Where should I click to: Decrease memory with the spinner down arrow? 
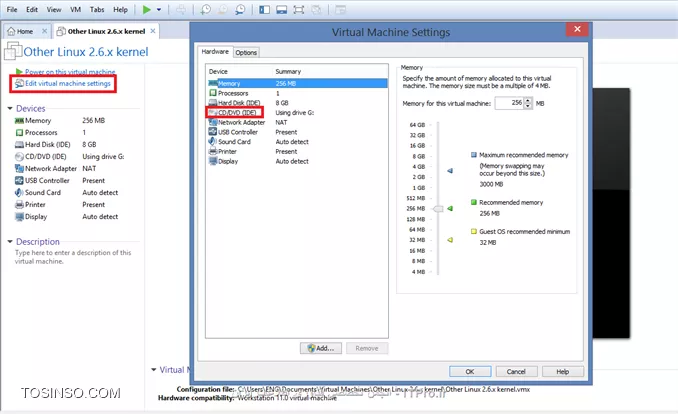click(x=528, y=106)
